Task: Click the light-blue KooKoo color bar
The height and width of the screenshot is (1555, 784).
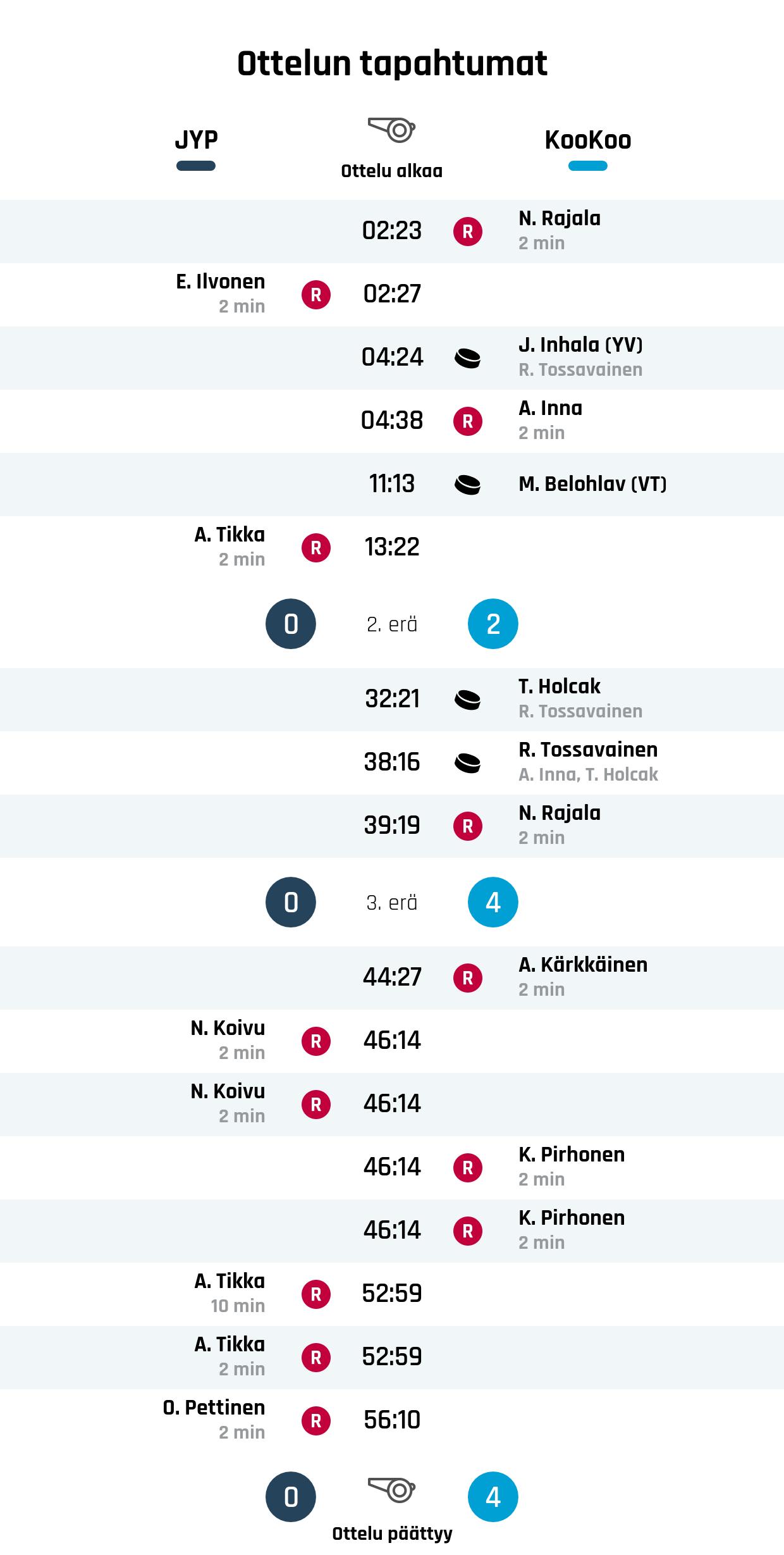Action: click(x=587, y=166)
